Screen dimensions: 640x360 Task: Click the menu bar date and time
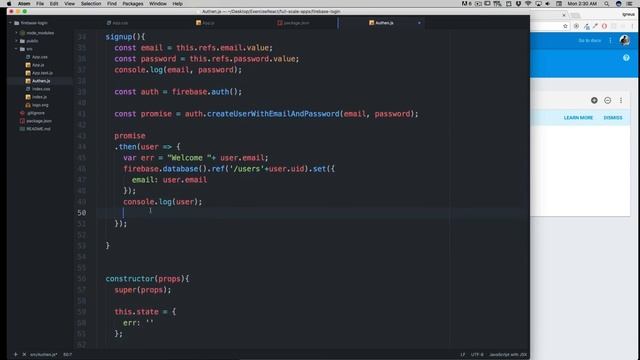582,4
